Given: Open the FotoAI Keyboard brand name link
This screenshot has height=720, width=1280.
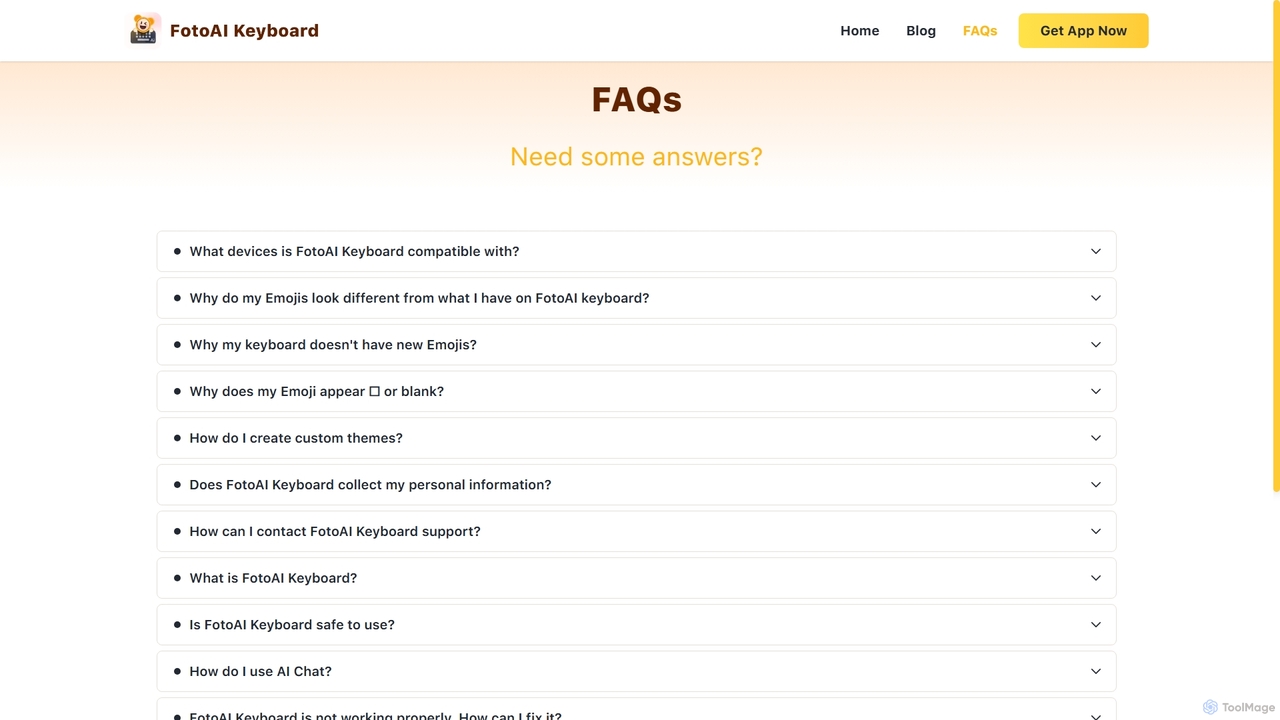Looking at the screenshot, I should coord(244,31).
